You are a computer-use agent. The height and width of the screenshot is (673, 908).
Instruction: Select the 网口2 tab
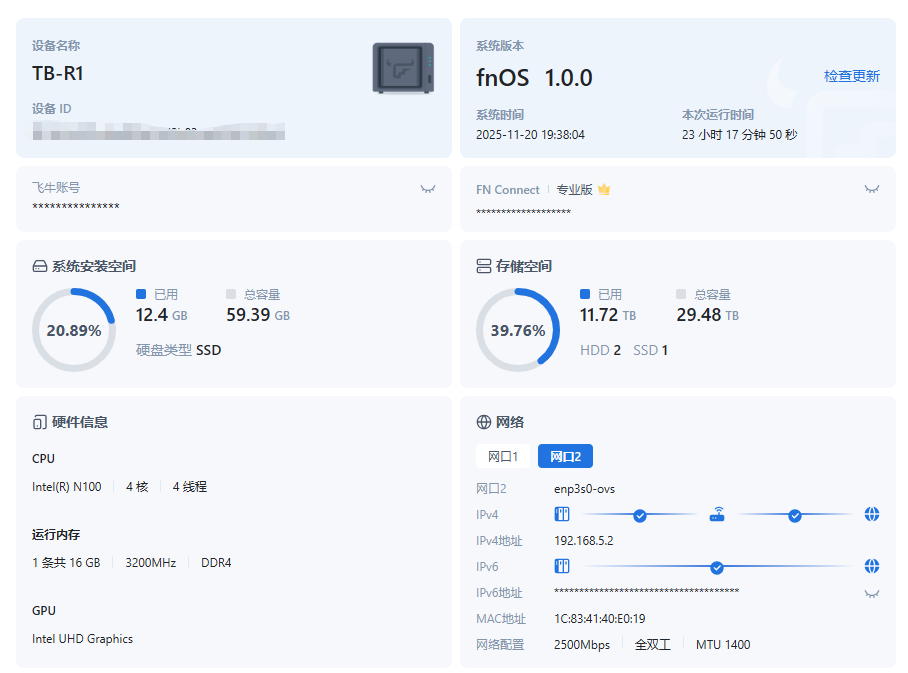565,457
